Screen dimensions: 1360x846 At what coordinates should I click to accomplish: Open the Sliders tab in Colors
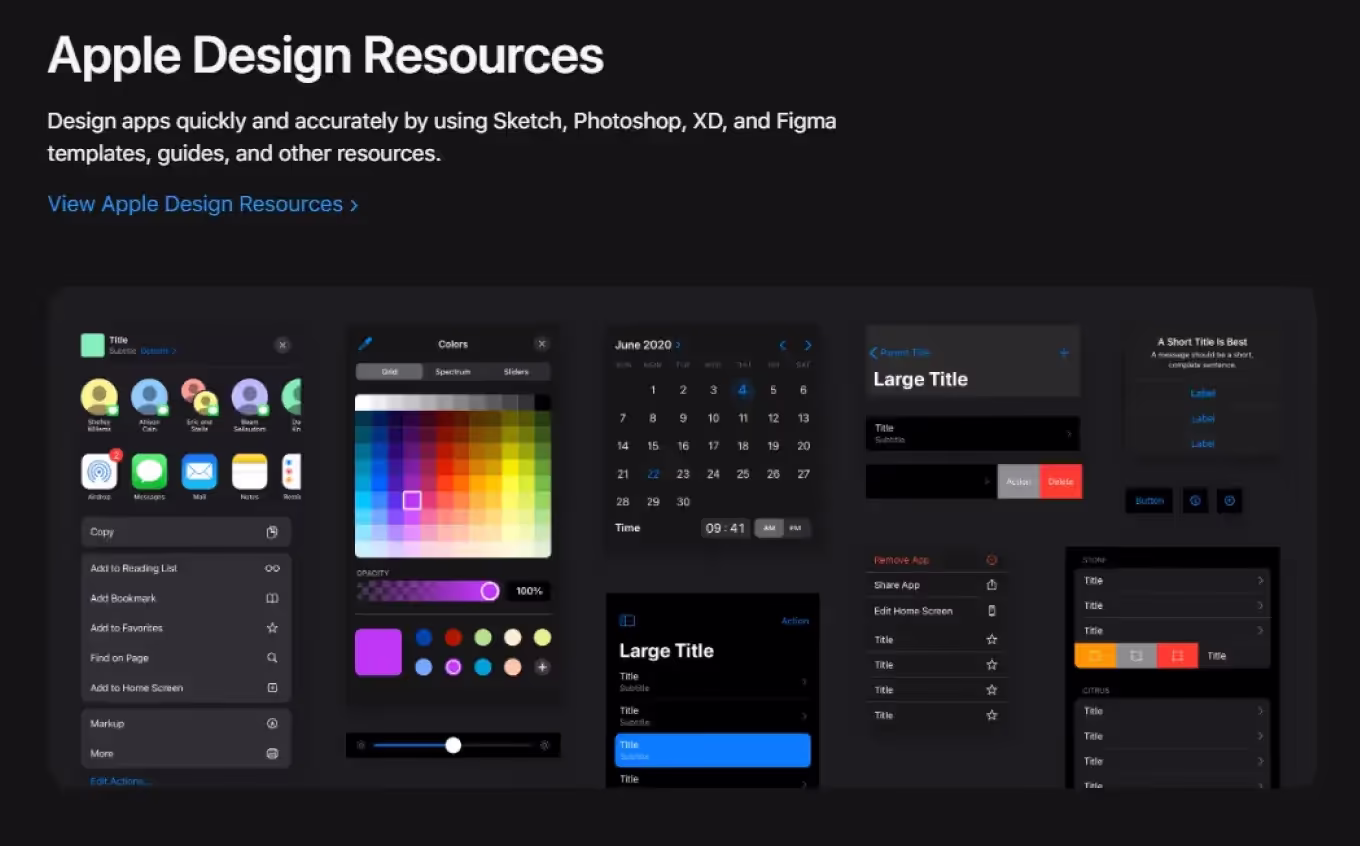click(516, 372)
